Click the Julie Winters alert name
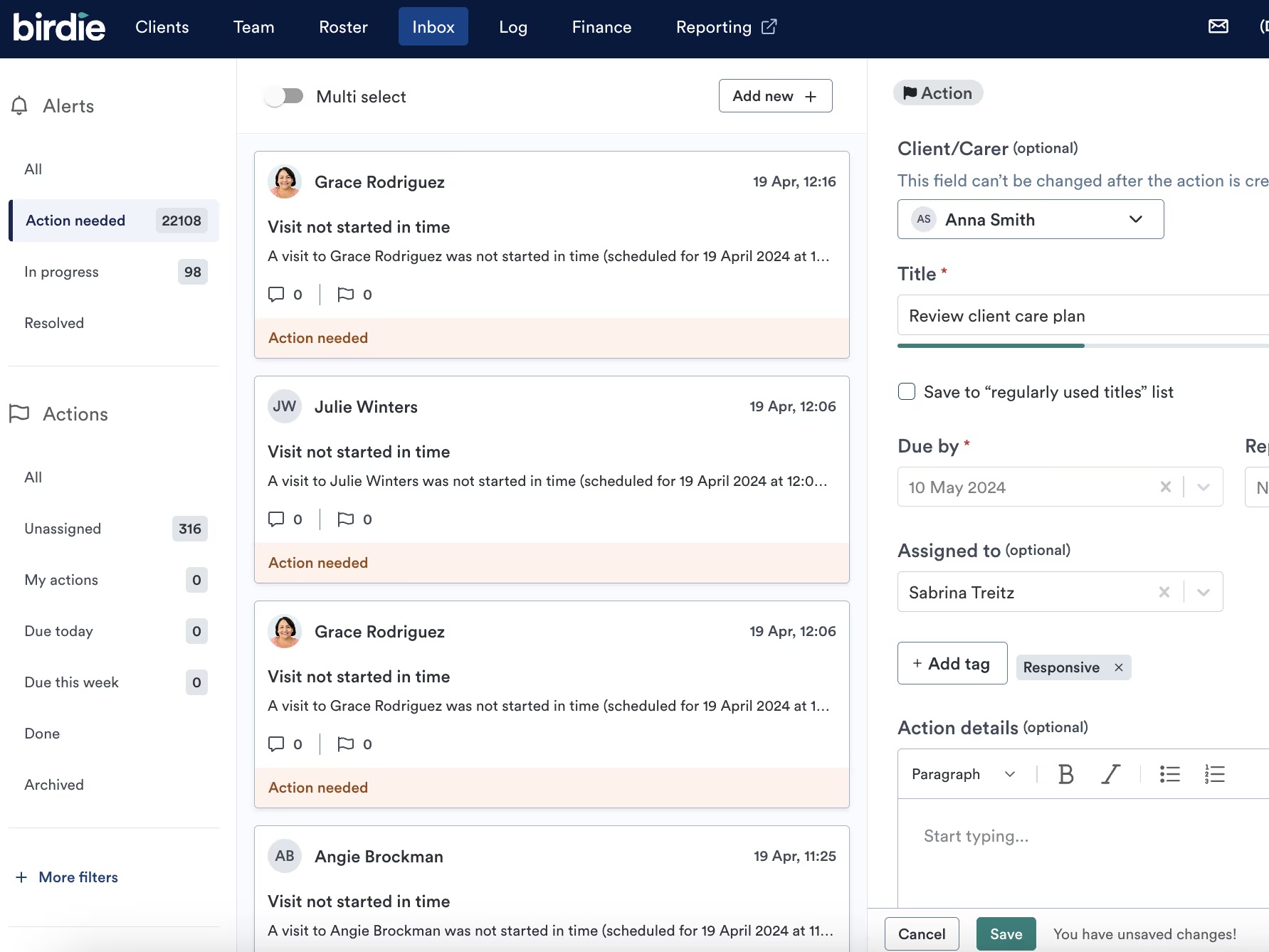This screenshot has height=952, width=1269. pos(366,407)
